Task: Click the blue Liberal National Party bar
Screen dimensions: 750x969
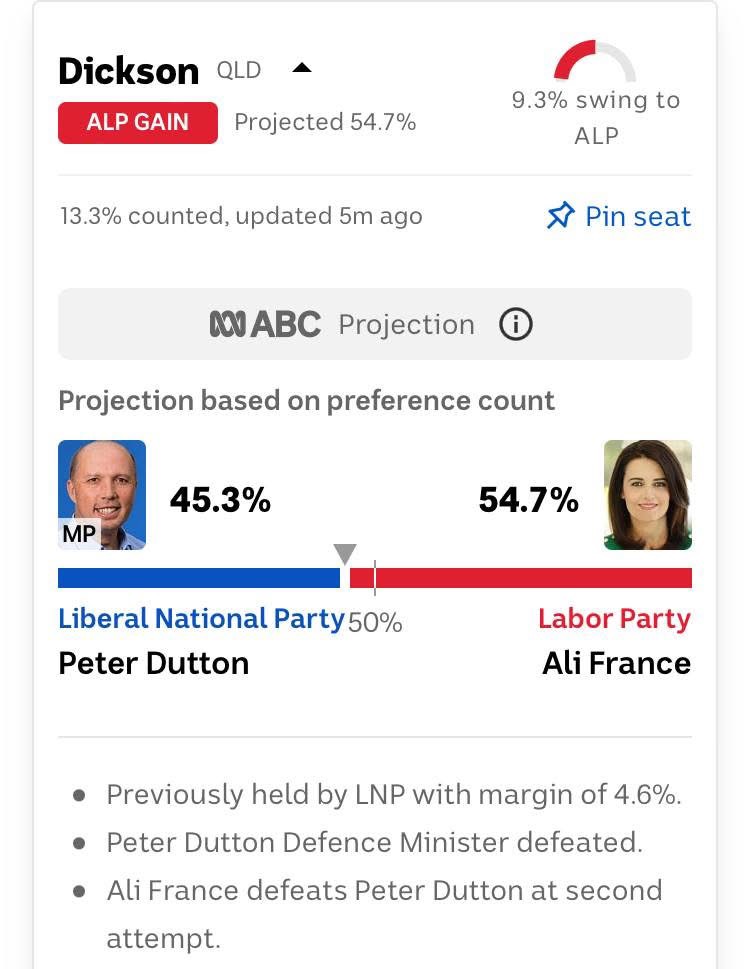Action: pyautogui.click(x=199, y=578)
